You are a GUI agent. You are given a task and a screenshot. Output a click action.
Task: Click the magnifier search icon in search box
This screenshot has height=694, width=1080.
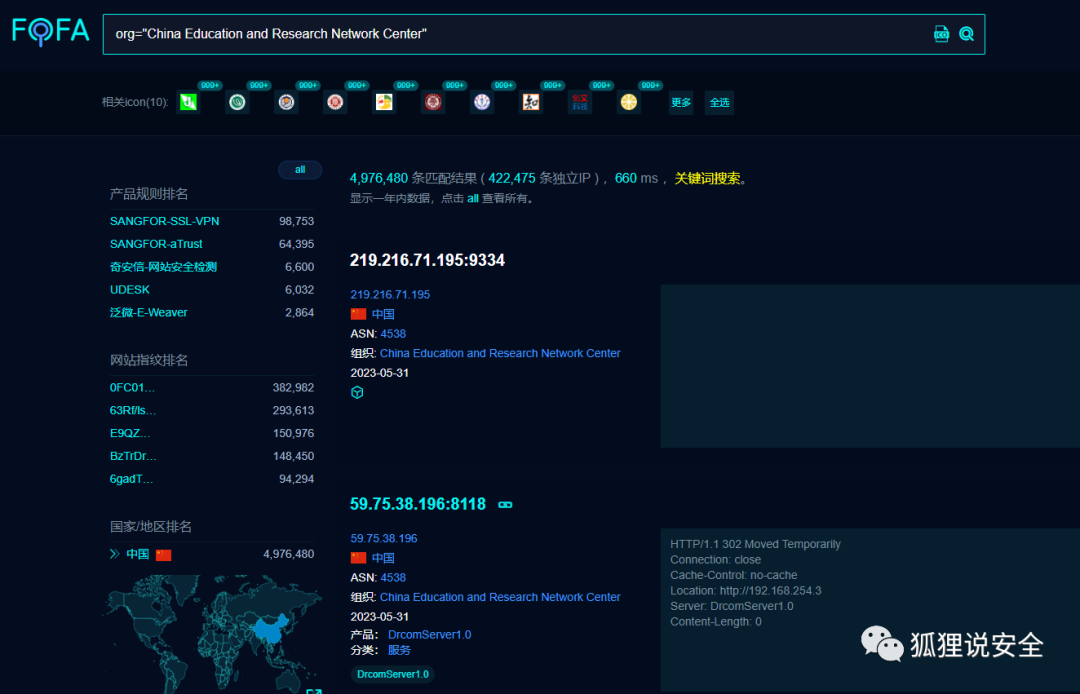coord(966,34)
